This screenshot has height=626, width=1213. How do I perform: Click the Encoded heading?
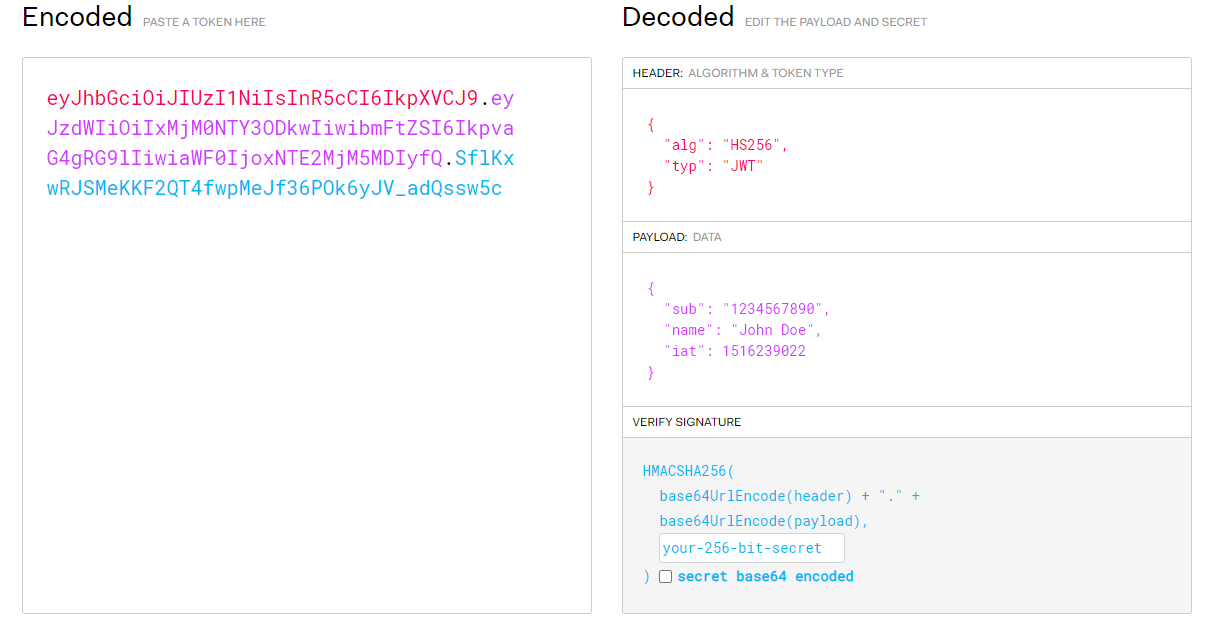click(77, 17)
